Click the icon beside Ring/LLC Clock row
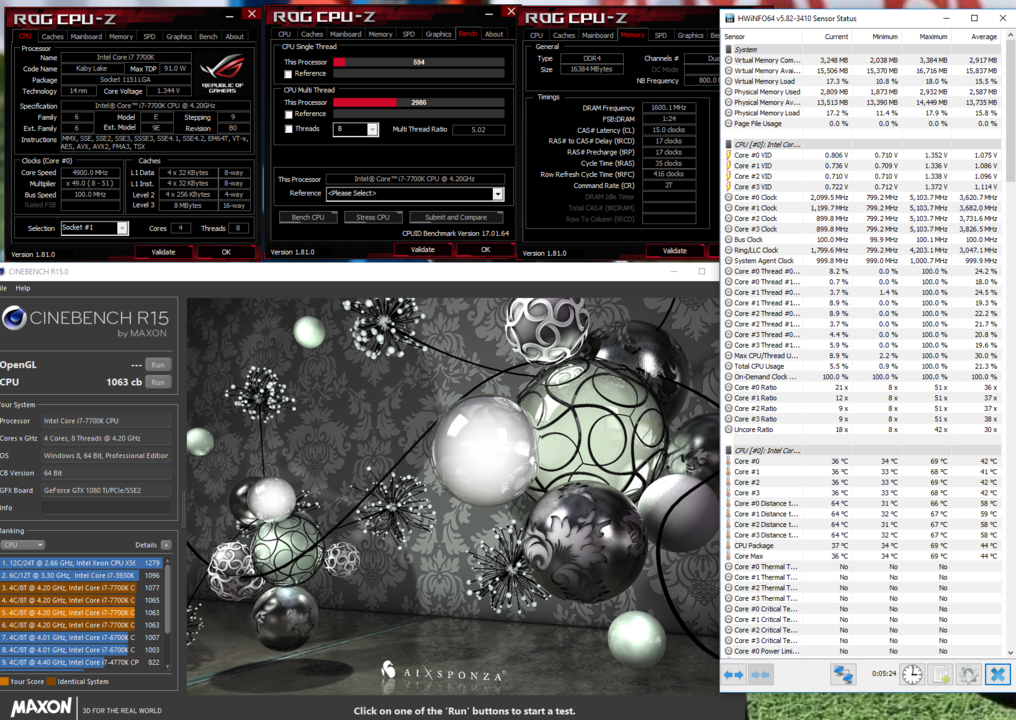1016x720 pixels. 728,250
